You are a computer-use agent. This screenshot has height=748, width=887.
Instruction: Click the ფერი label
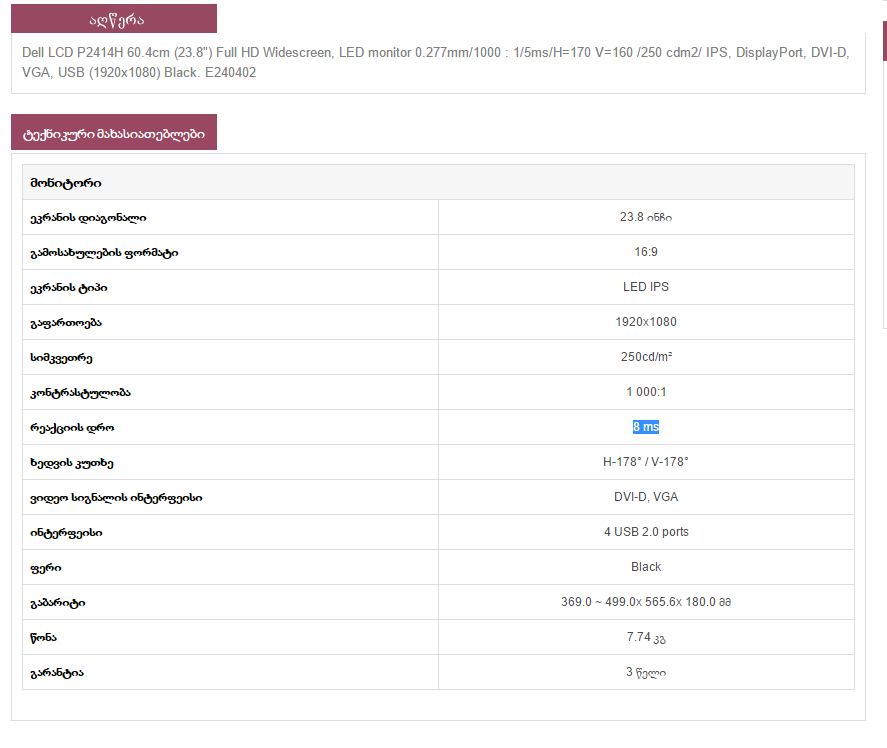coord(46,568)
